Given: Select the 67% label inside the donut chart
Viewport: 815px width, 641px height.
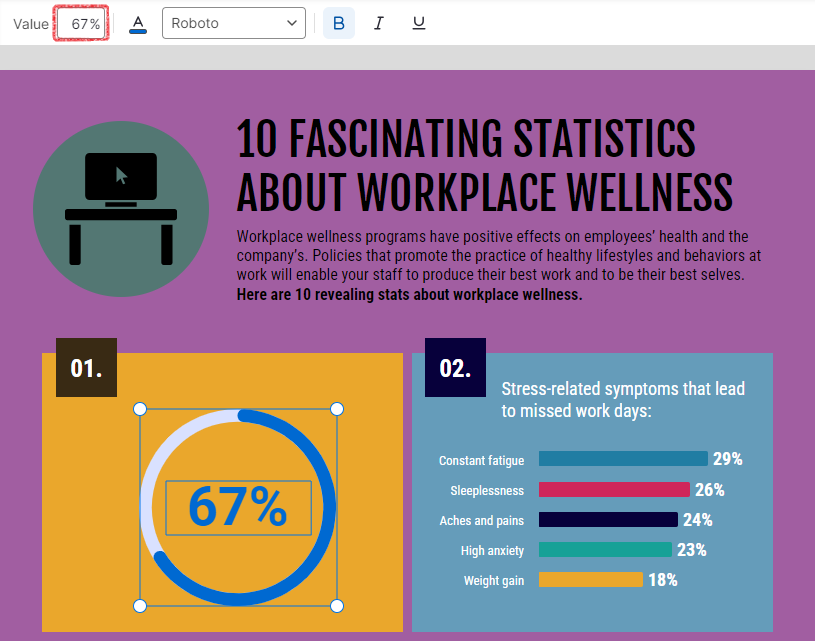Looking at the screenshot, I should (x=238, y=508).
